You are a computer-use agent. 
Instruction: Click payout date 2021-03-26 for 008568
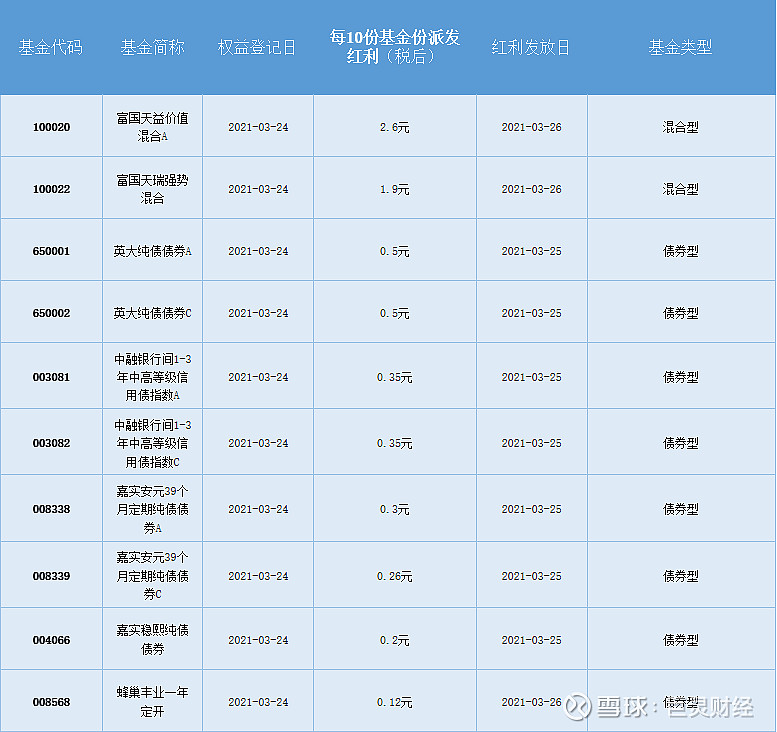click(x=531, y=702)
